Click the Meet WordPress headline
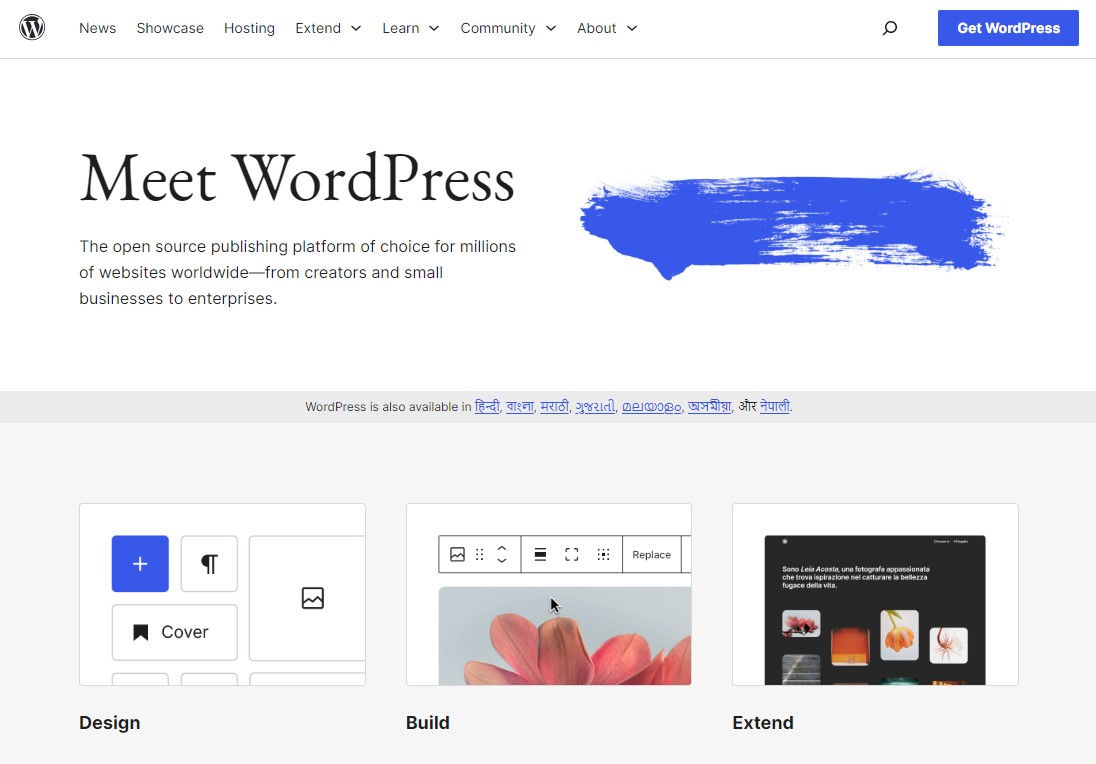Screen dimensions: 1096x764 pyautogui.click(x=297, y=179)
